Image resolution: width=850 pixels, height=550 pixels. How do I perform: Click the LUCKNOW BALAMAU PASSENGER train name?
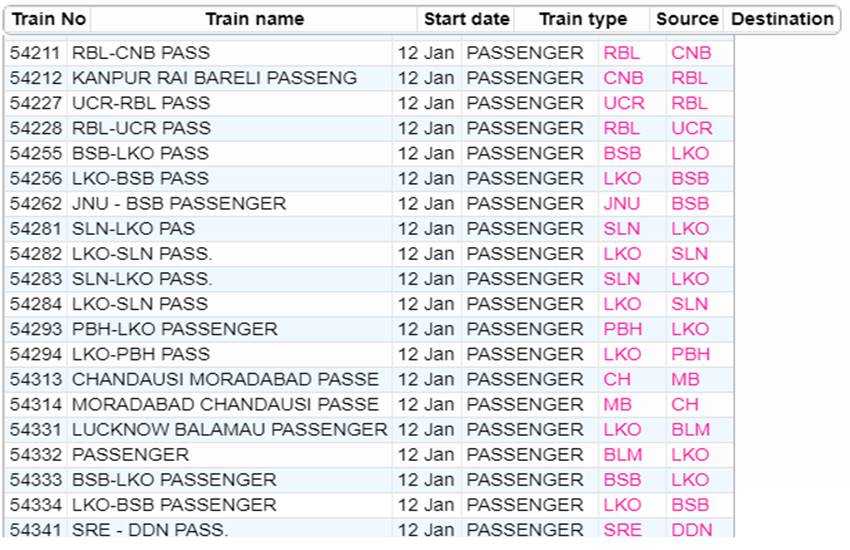coord(229,430)
